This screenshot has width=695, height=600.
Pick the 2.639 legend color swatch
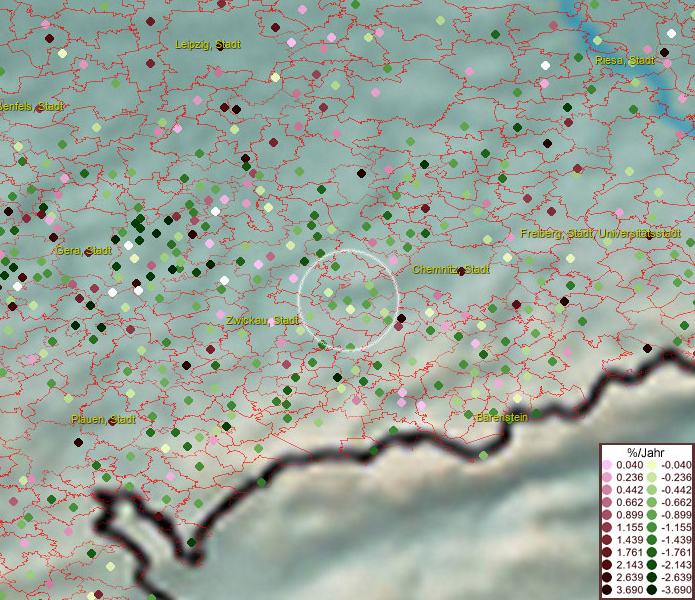[607, 577]
